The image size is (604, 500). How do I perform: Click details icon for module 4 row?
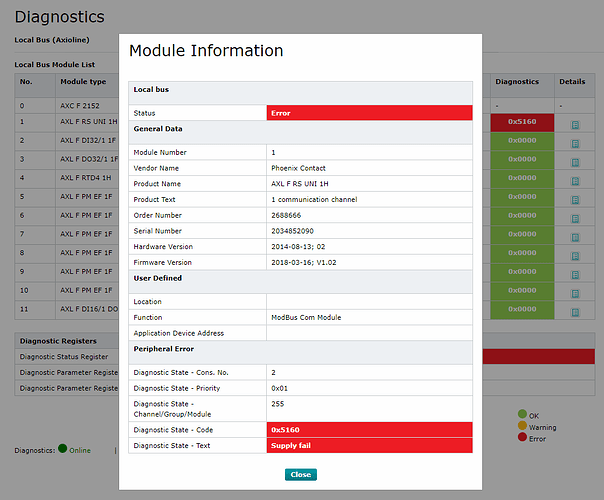click(574, 179)
